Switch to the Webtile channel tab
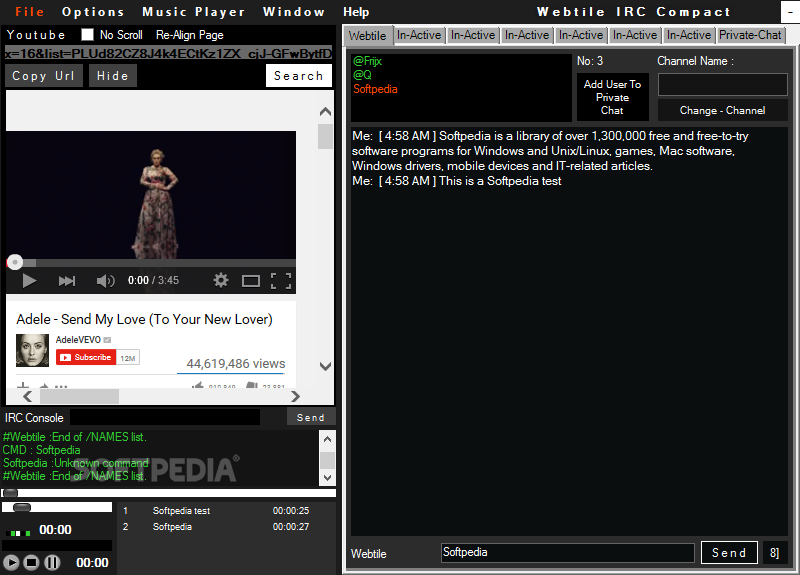Image resolution: width=800 pixels, height=575 pixels. click(x=367, y=36)
